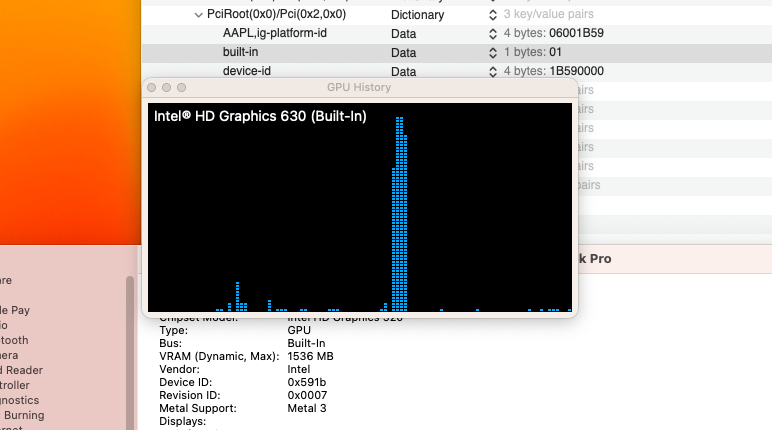Viewport: 772px width, 430px height.
Task: Select the Controller sidebar item
Action: 15,385
